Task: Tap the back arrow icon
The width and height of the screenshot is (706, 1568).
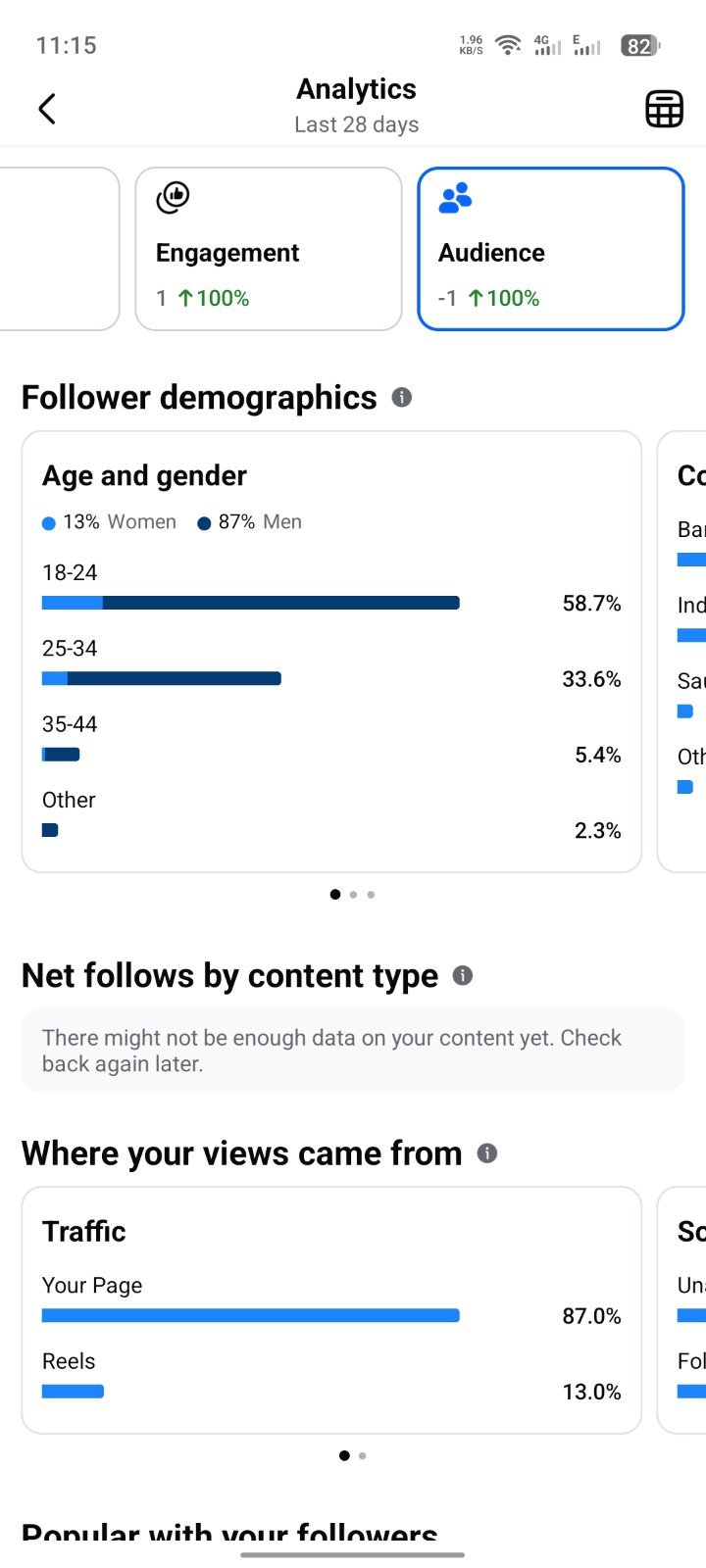Action: [47, 109]
